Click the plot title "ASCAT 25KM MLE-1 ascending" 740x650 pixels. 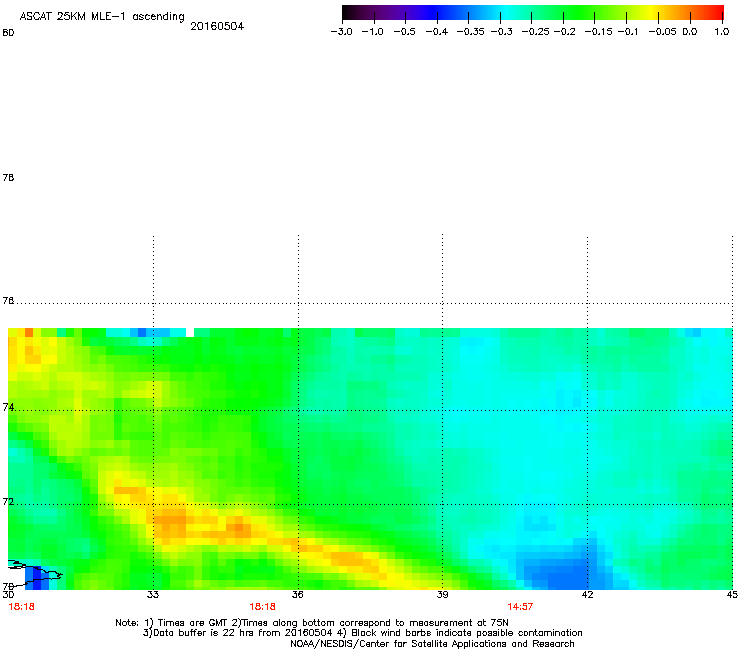[x=102, y=17]
